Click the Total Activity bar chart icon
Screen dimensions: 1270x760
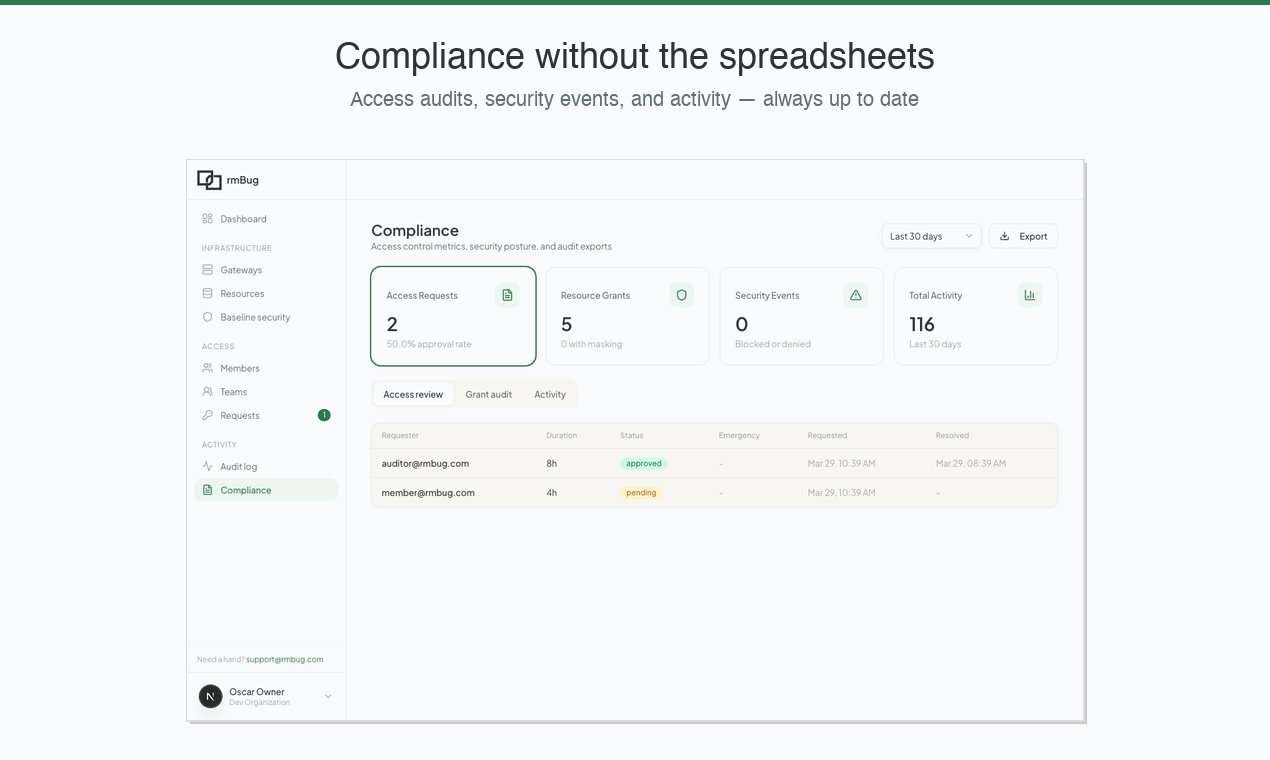pos(1029,295)
